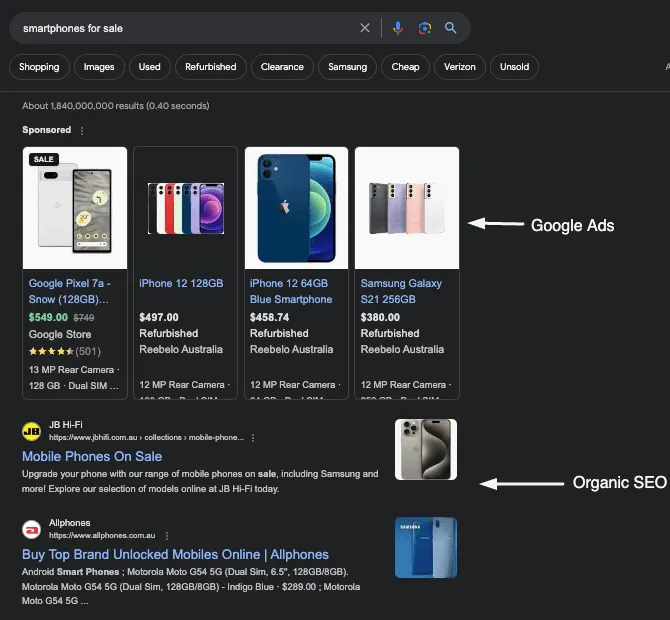Select the Refurbished filter chip
Image resolution: width=670 pixels, height=620 pixels.
pos(211,67)
